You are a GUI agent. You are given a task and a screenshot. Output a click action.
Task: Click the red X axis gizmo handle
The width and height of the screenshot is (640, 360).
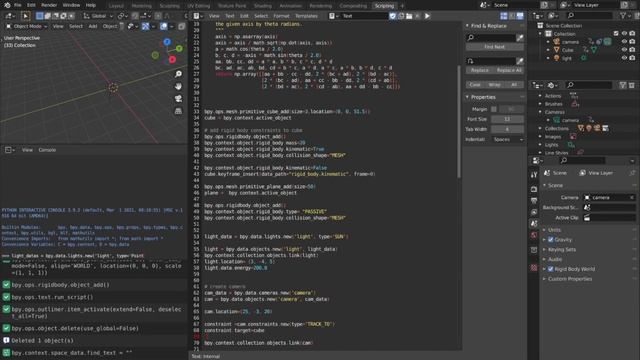pos(172,60)
